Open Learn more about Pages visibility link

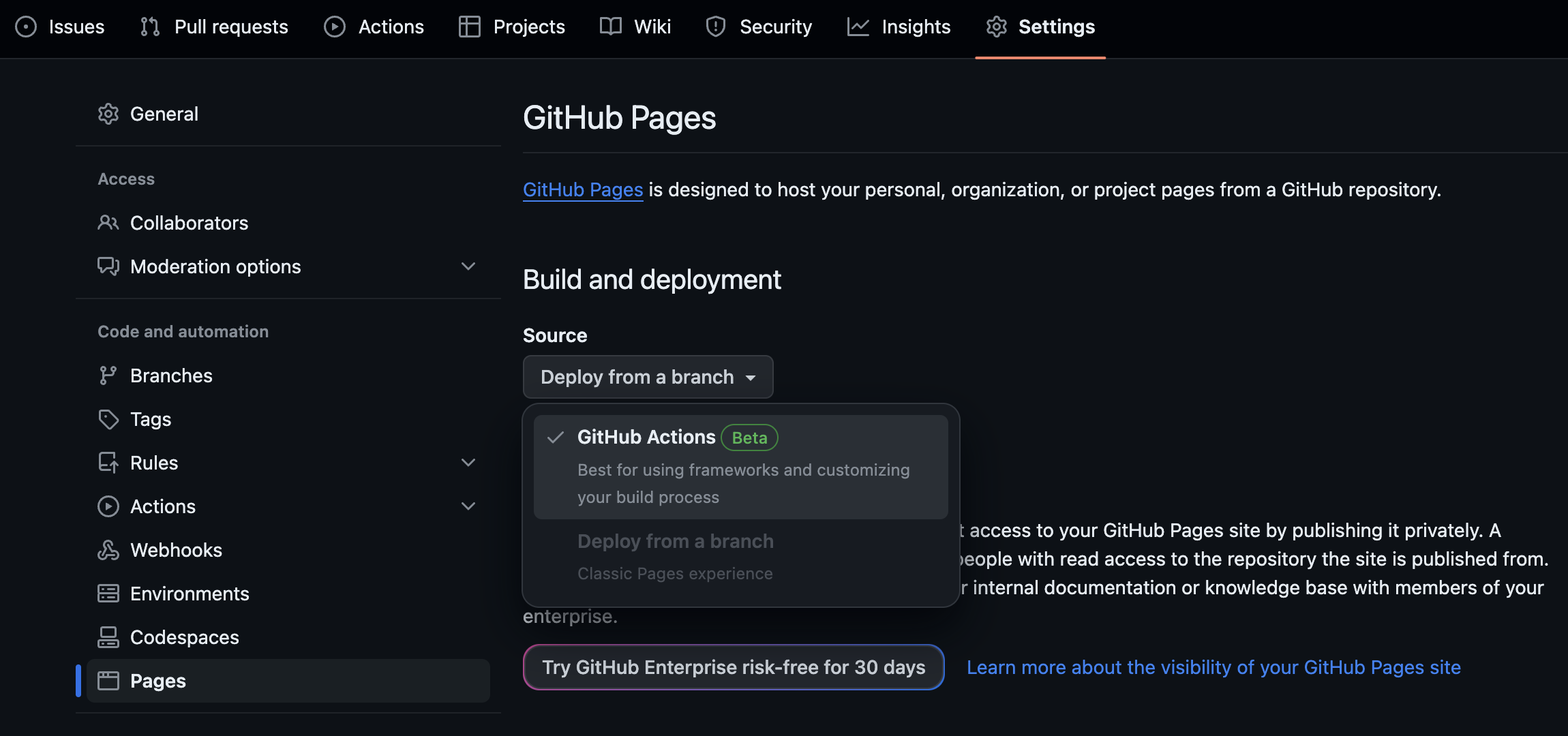(x=1213, y=667)
